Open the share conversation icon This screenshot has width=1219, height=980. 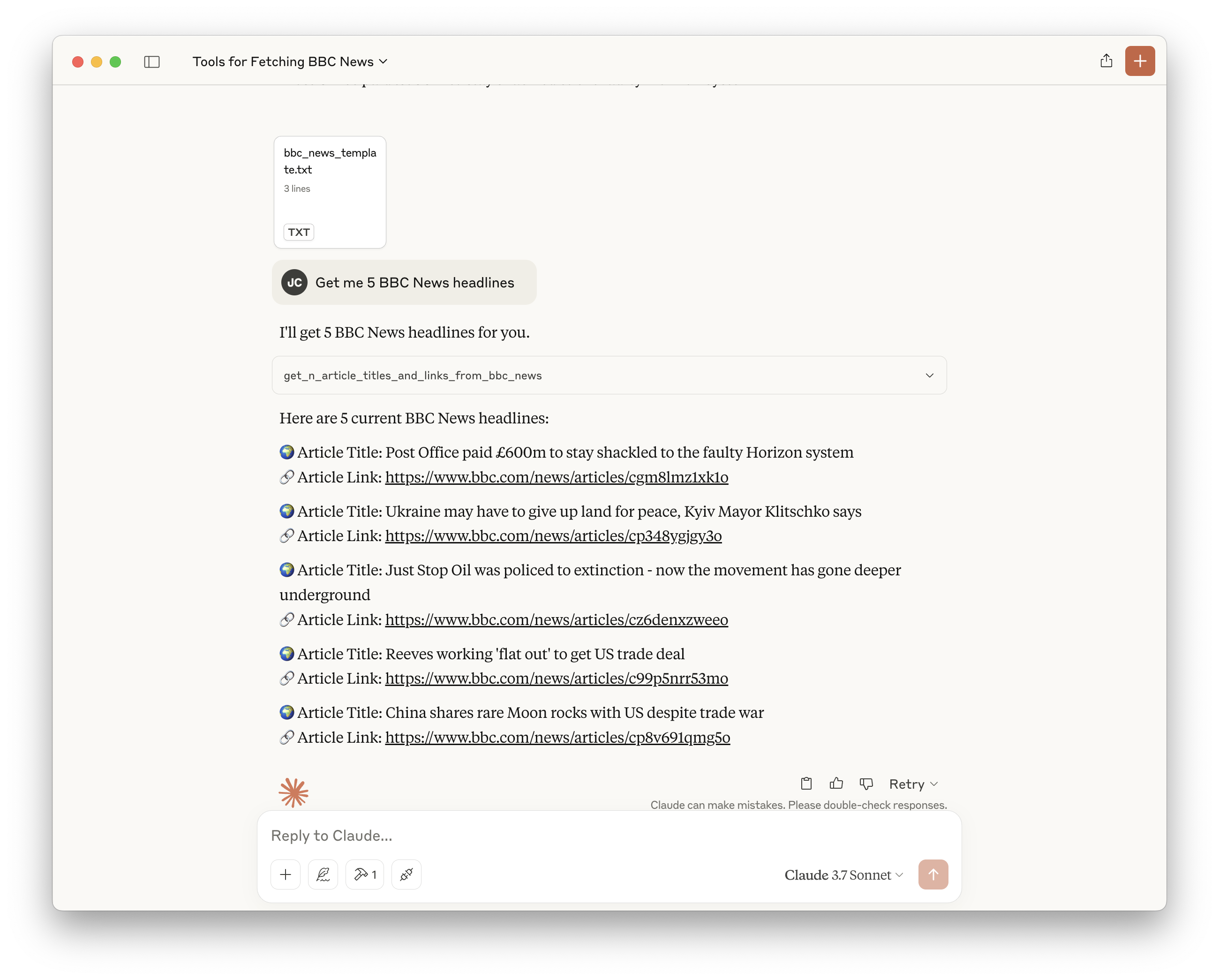click(x=1106, y=61)
